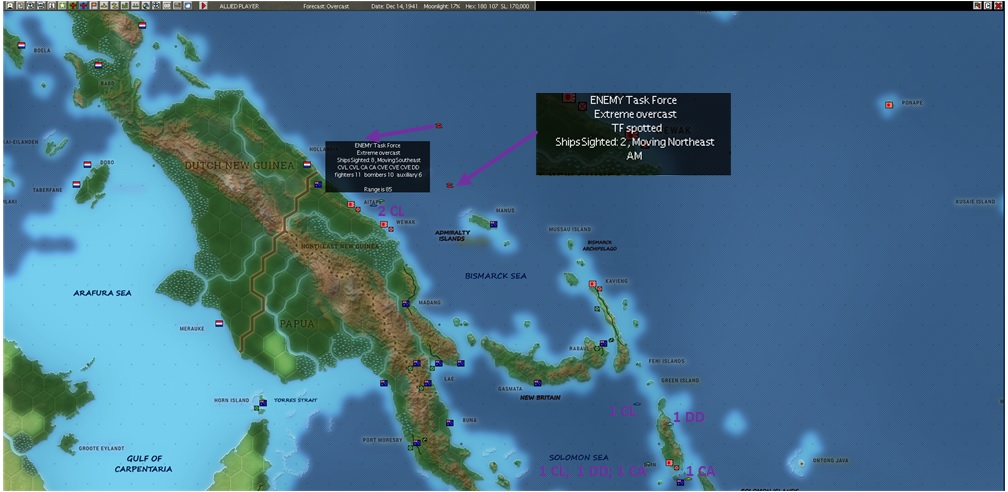Click the ONTONG JAVA label
1008x492 pixels.
click(x=830, y=460)
